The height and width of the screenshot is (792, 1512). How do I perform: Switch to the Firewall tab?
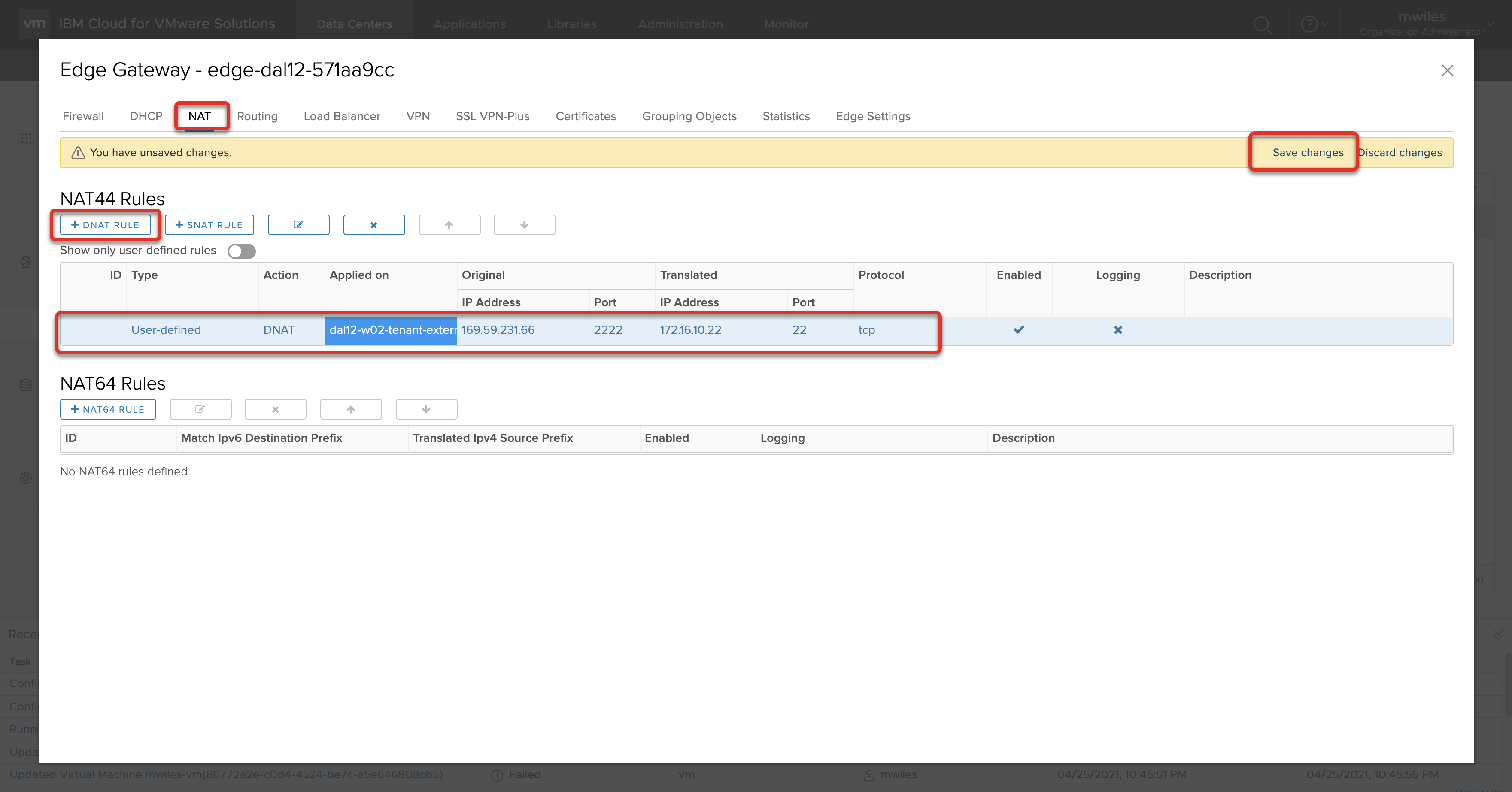tap(83, 116)
